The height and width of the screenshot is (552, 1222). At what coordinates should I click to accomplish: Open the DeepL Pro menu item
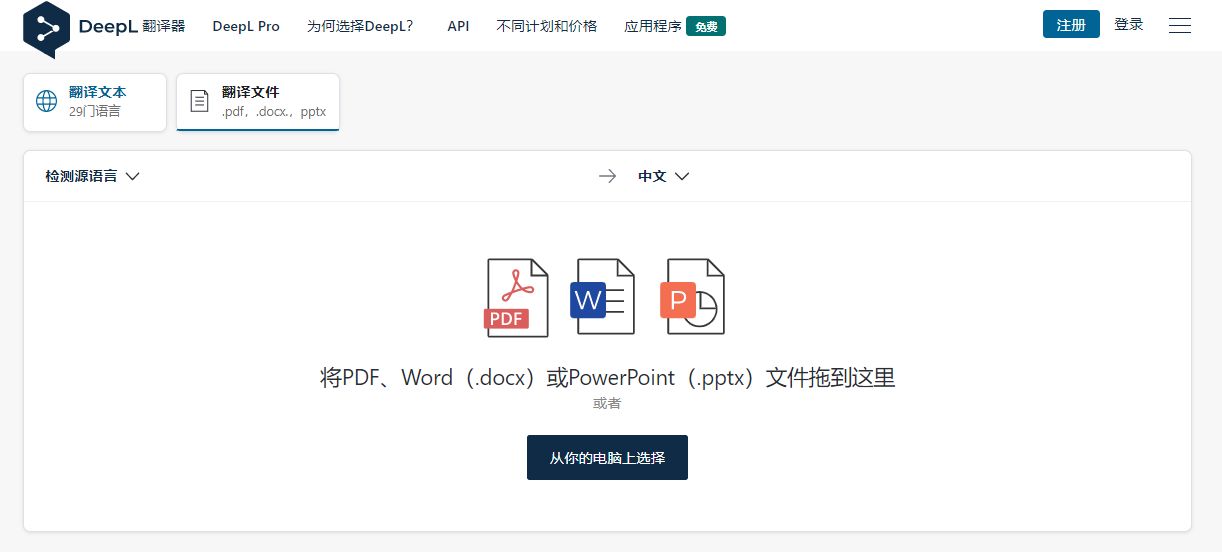246,26
